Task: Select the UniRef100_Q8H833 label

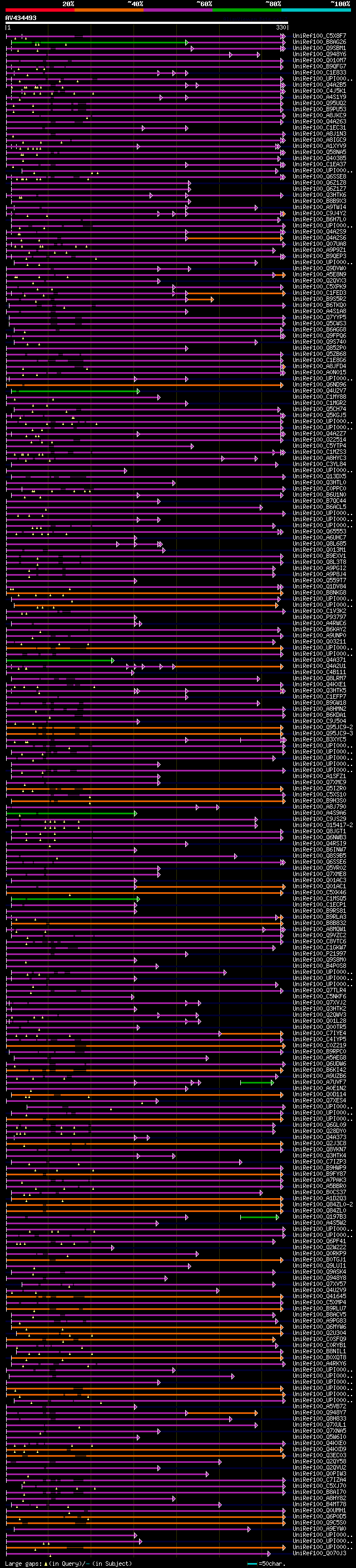Action: click(319, 1418)
